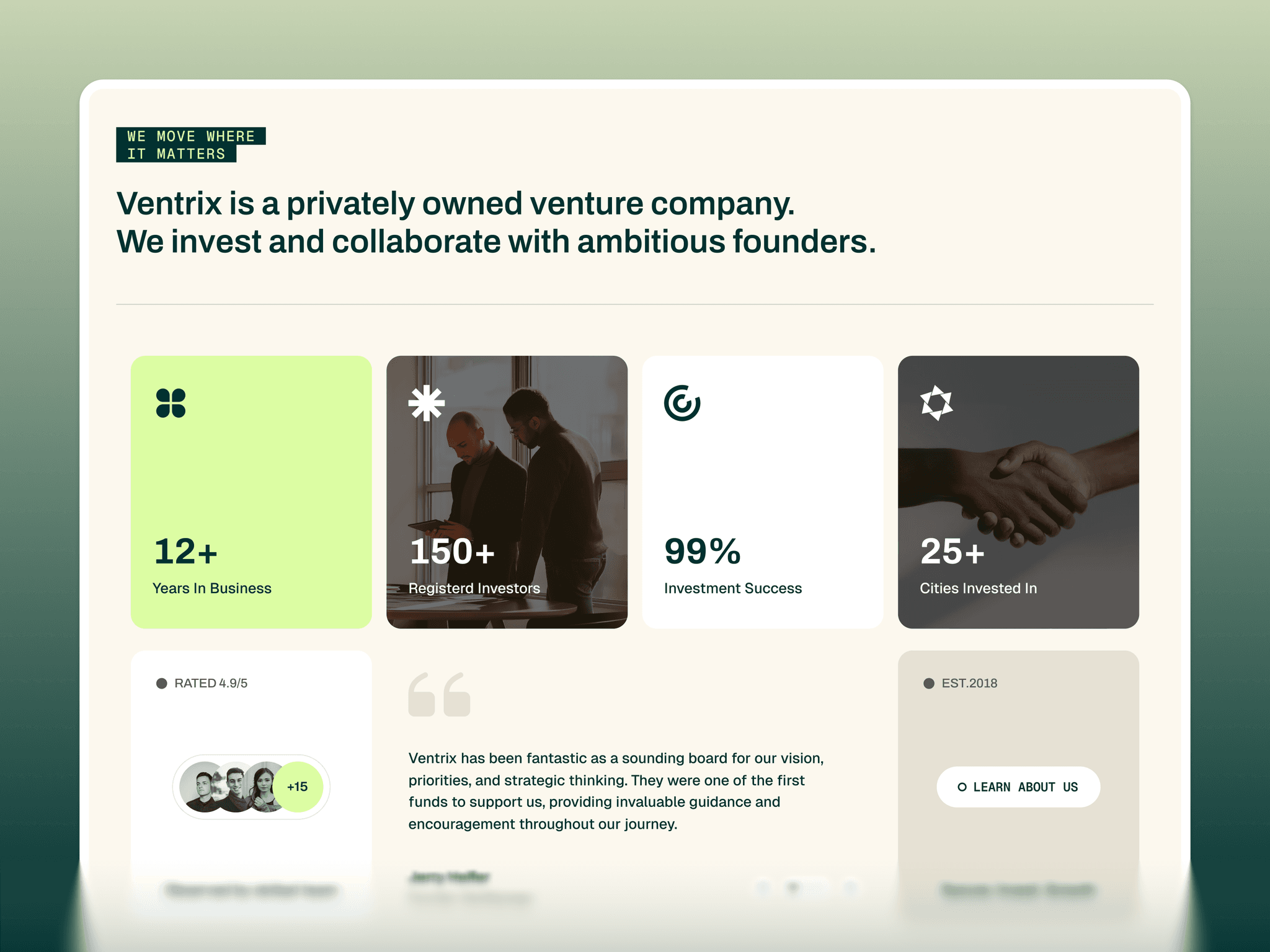Image resolution: width=1270 pixels, height=952 pixels.
Task: Select the first team member avatar
Action: click(x=202, y=787)
